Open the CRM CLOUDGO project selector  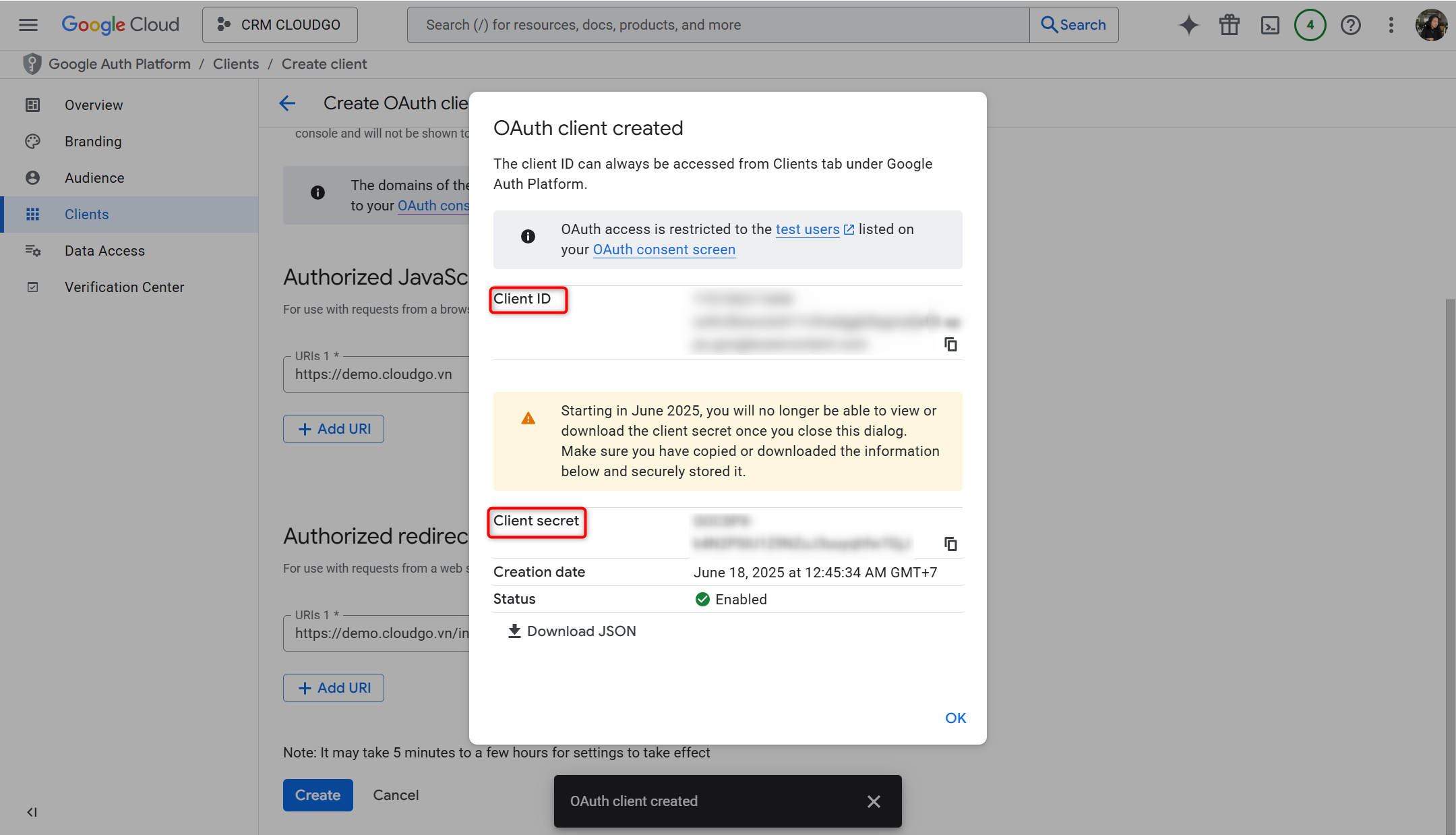[279, 25]
